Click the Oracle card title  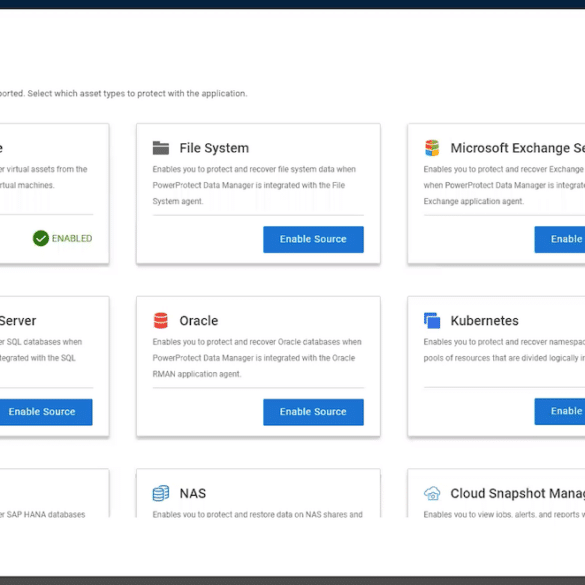pos(199,320)
